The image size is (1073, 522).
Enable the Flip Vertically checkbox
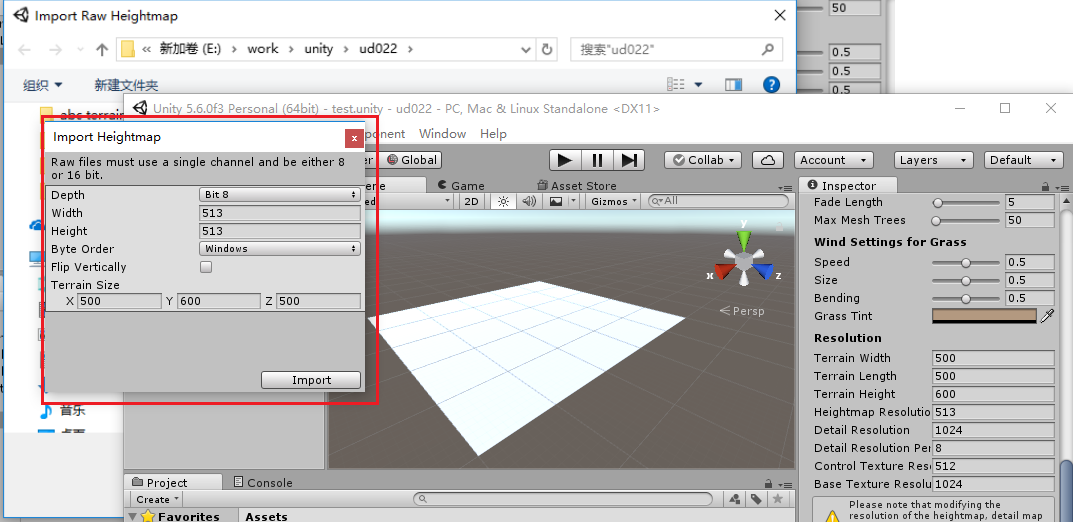(x=206, y=267)
